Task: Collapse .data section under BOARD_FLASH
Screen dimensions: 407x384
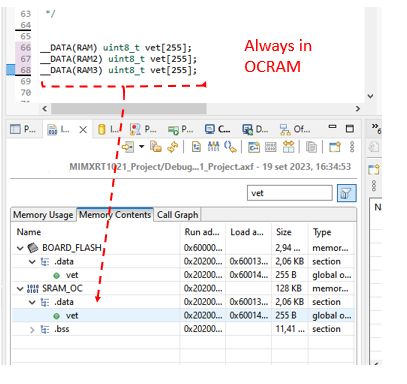Action: coord(32,262)
